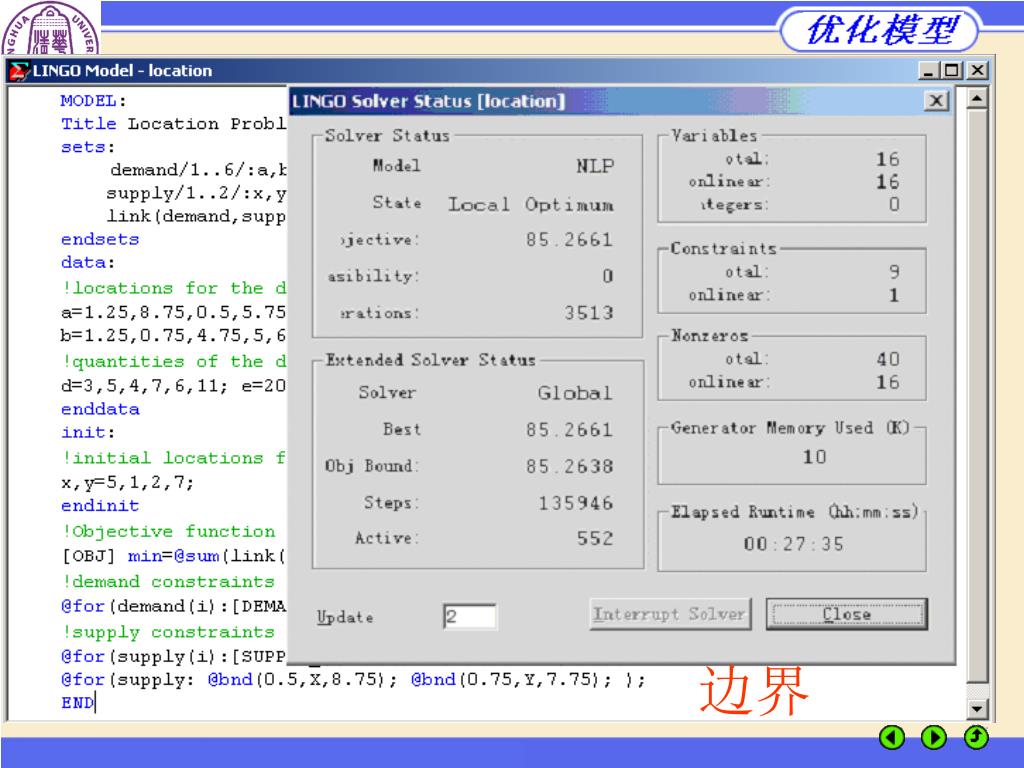Click the university logo emblem

pyautogui.click(x=50, y=28)
